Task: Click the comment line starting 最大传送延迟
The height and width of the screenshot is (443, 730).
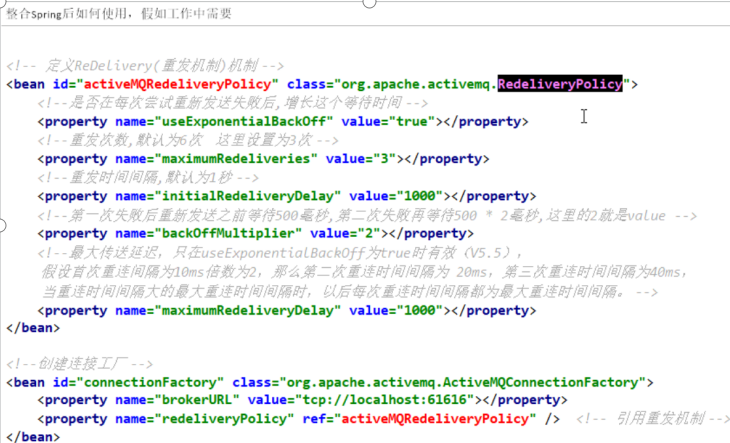Action: (281, 253)
